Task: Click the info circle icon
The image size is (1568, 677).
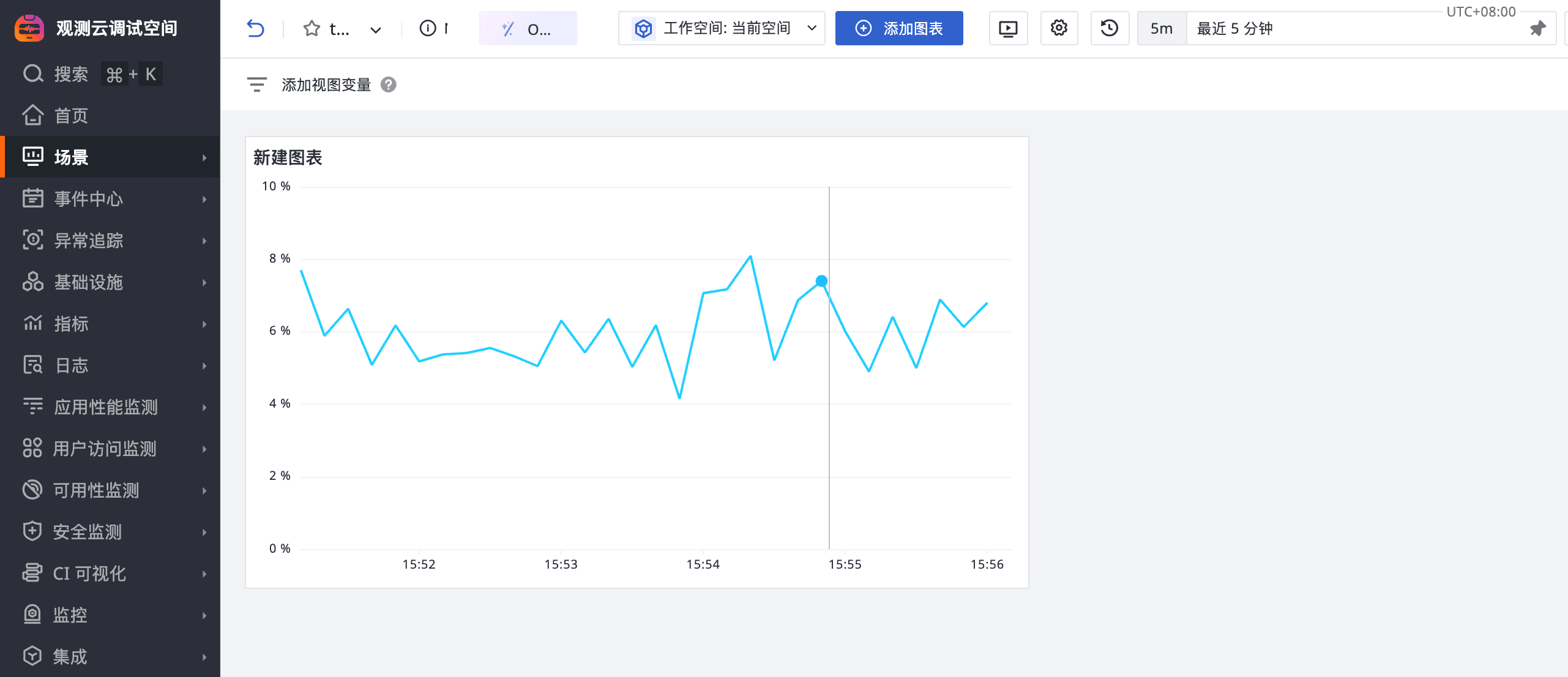Action: point(428,28)
